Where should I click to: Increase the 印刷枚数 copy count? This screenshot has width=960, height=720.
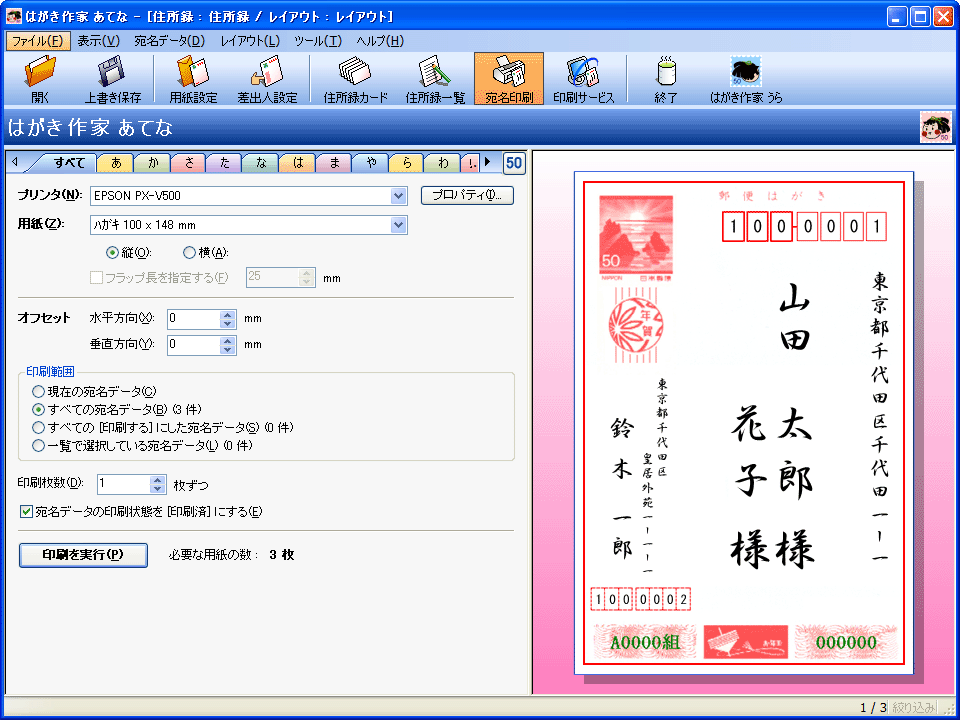[x=158, y=480]
